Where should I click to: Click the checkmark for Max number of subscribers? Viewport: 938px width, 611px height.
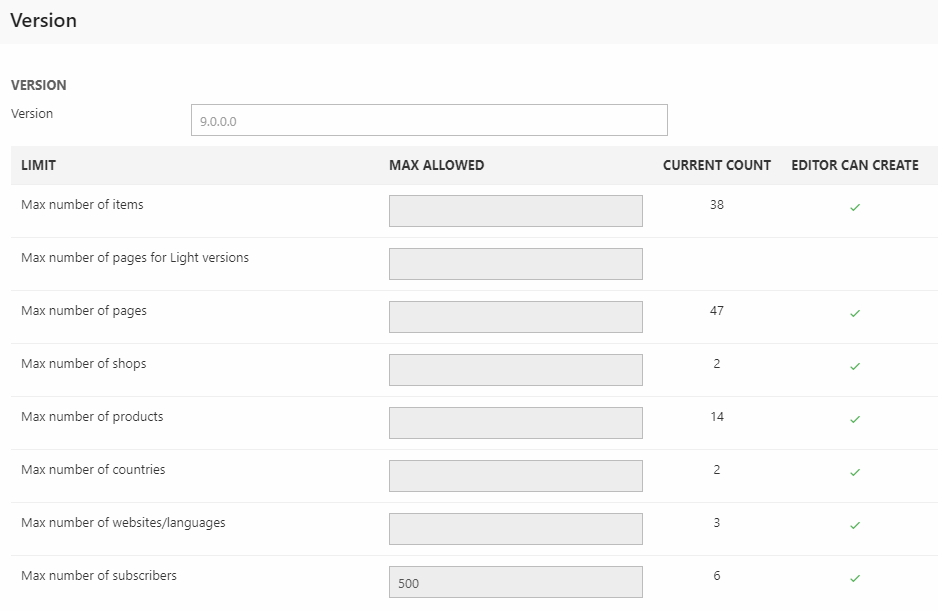point(854,579)
